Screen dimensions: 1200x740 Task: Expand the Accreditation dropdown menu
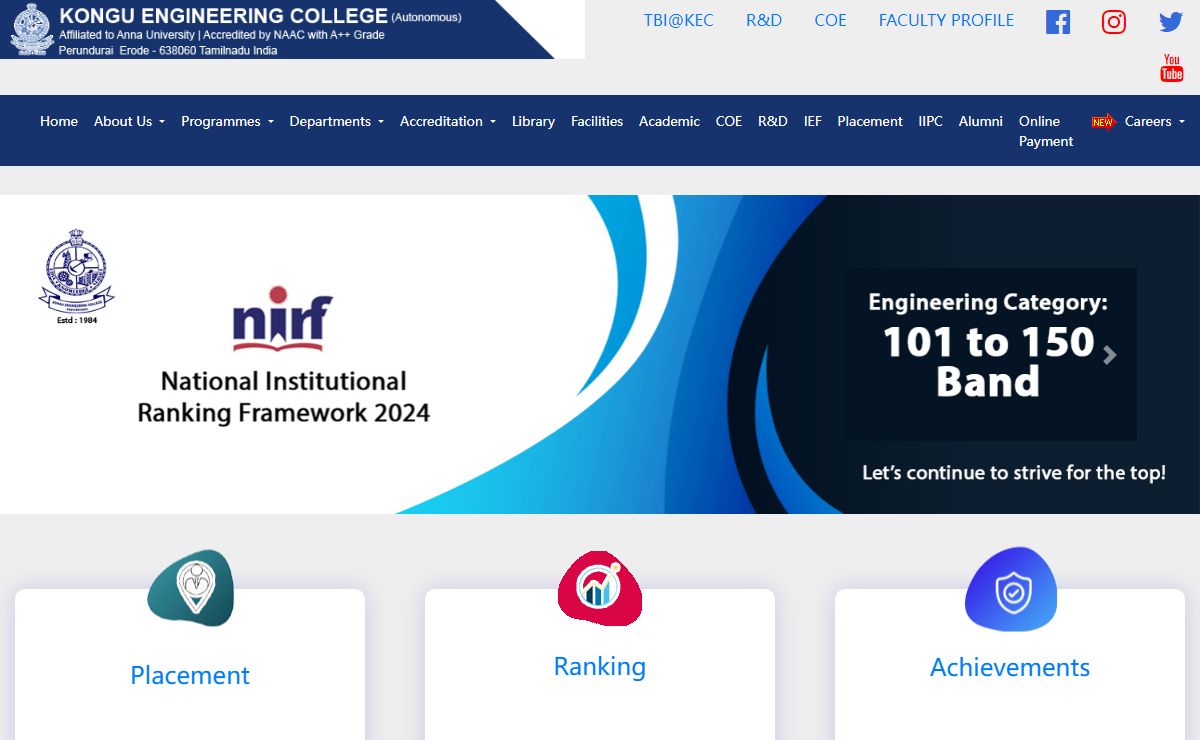pyautogui.click(x=448, y=121)
